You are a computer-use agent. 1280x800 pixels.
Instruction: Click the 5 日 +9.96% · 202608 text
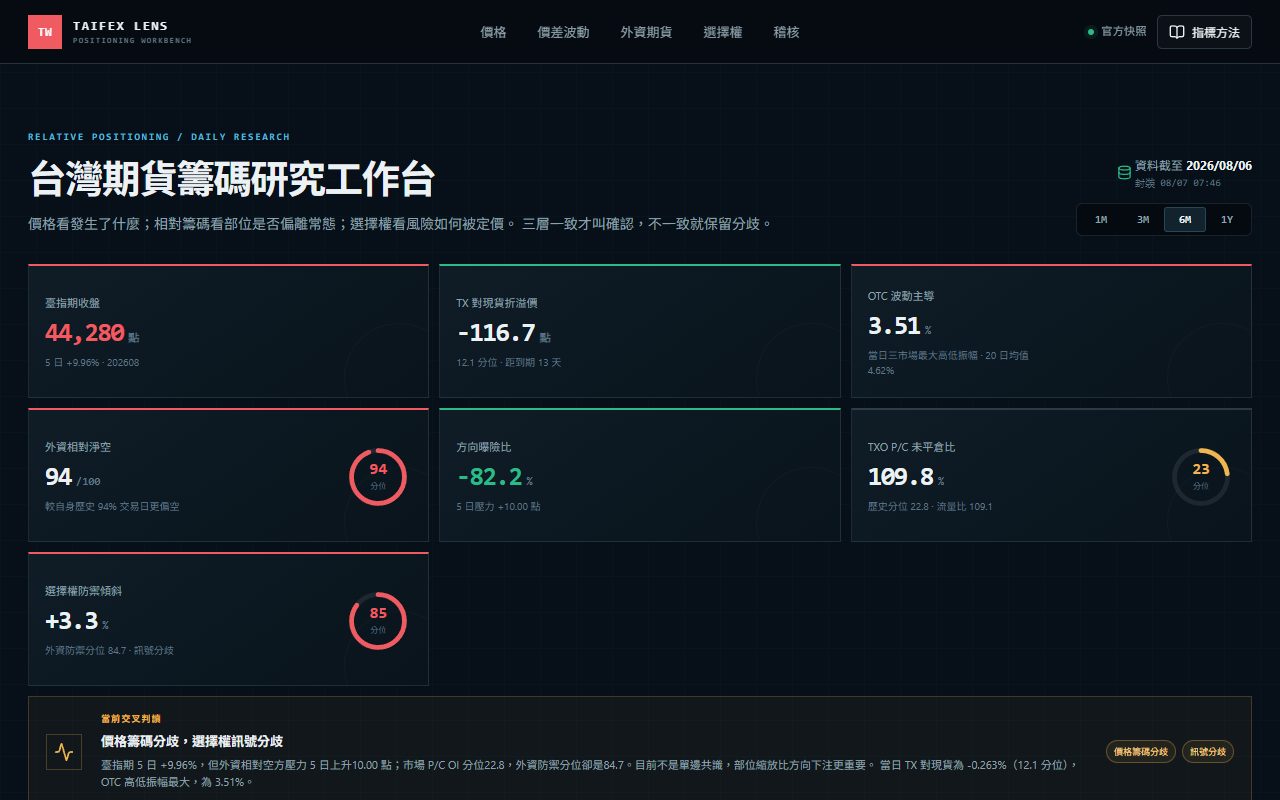tap(92, 362)
